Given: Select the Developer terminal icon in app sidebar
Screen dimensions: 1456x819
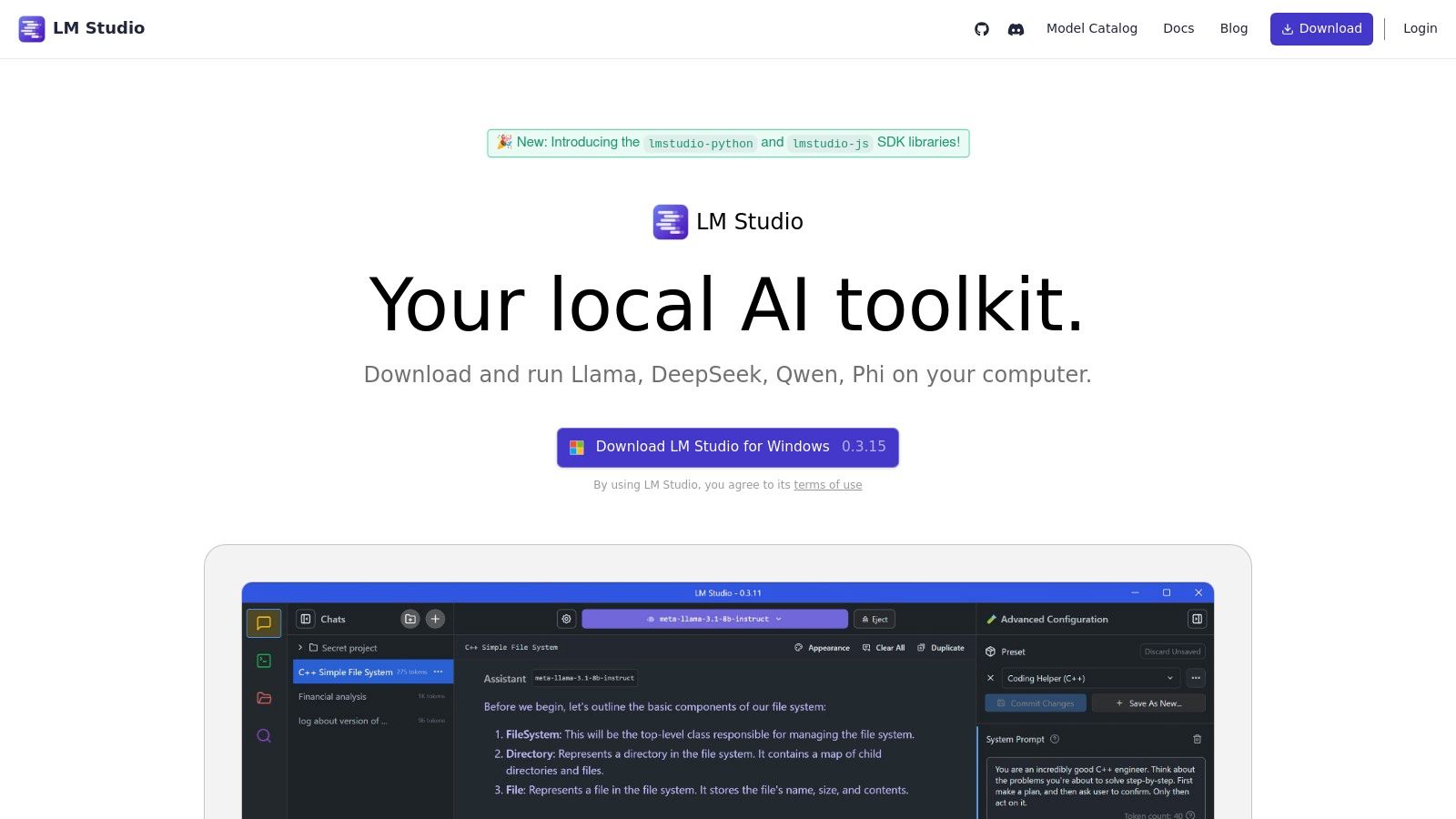Looking at the screenshot, I should pos(264,661).
